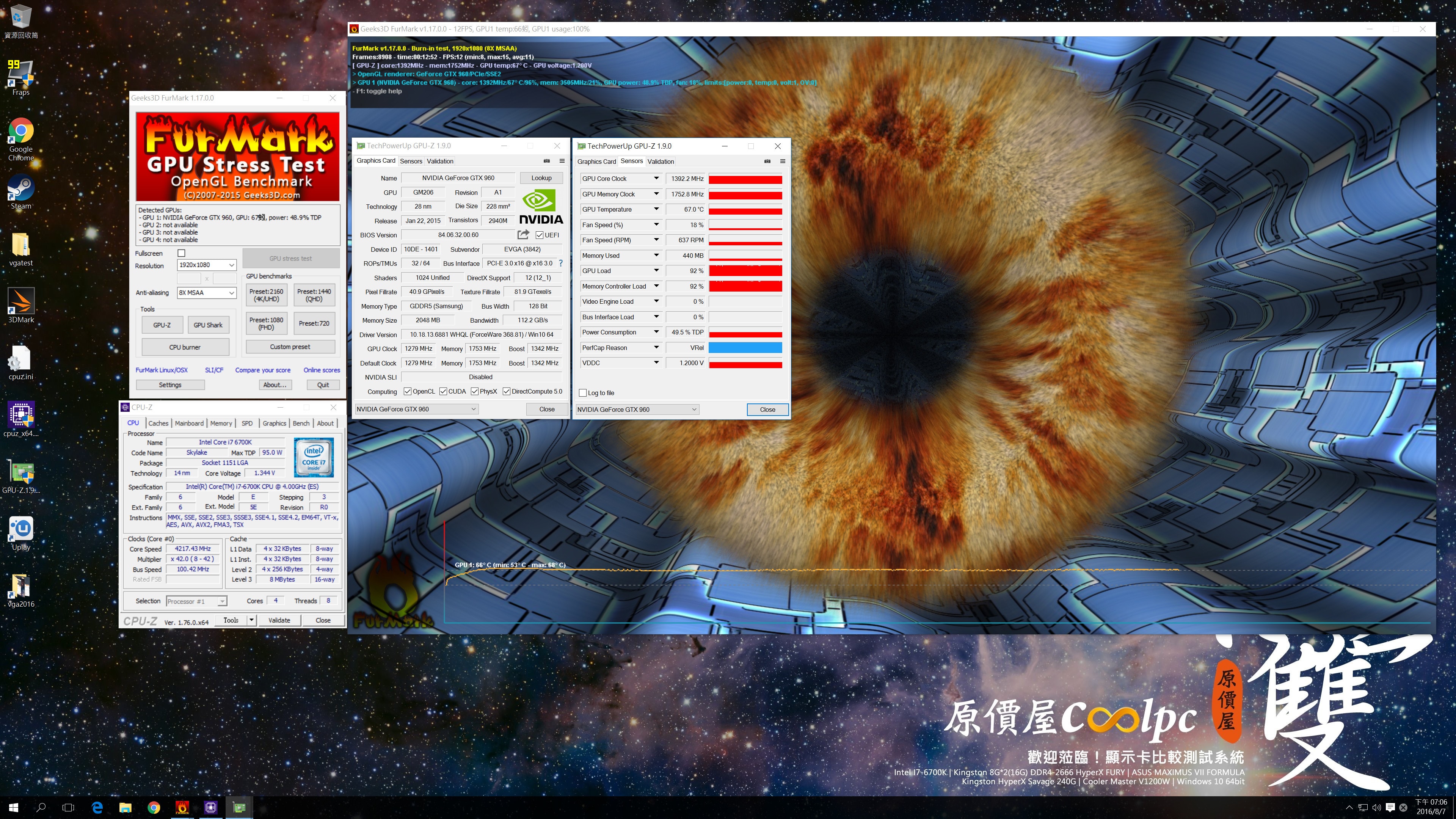Toggle the UEFI checkbox in GPU-Z
Viewport: 1456px width, 819px height.
[539, 235]
